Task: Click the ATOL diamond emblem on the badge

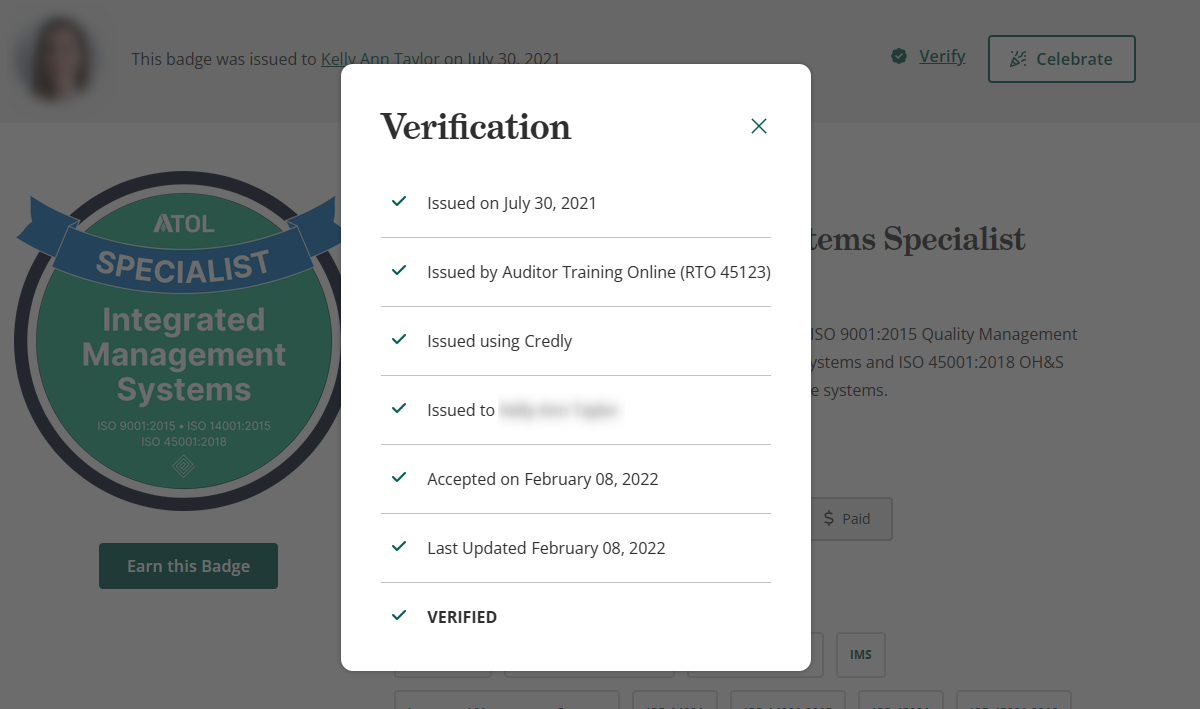Action: tap(182, 464)
